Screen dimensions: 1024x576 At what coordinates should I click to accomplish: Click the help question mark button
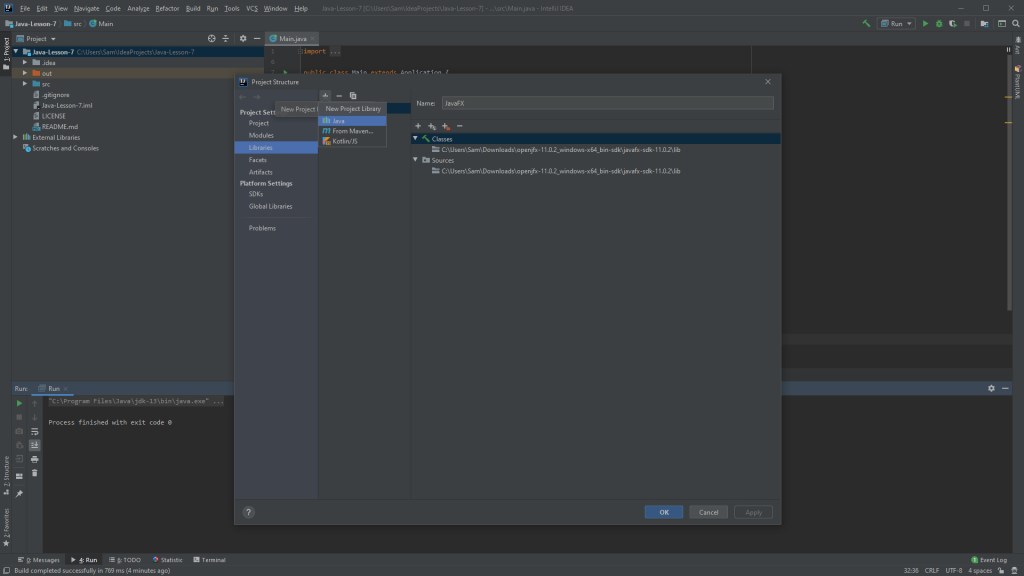pos(248,512)
